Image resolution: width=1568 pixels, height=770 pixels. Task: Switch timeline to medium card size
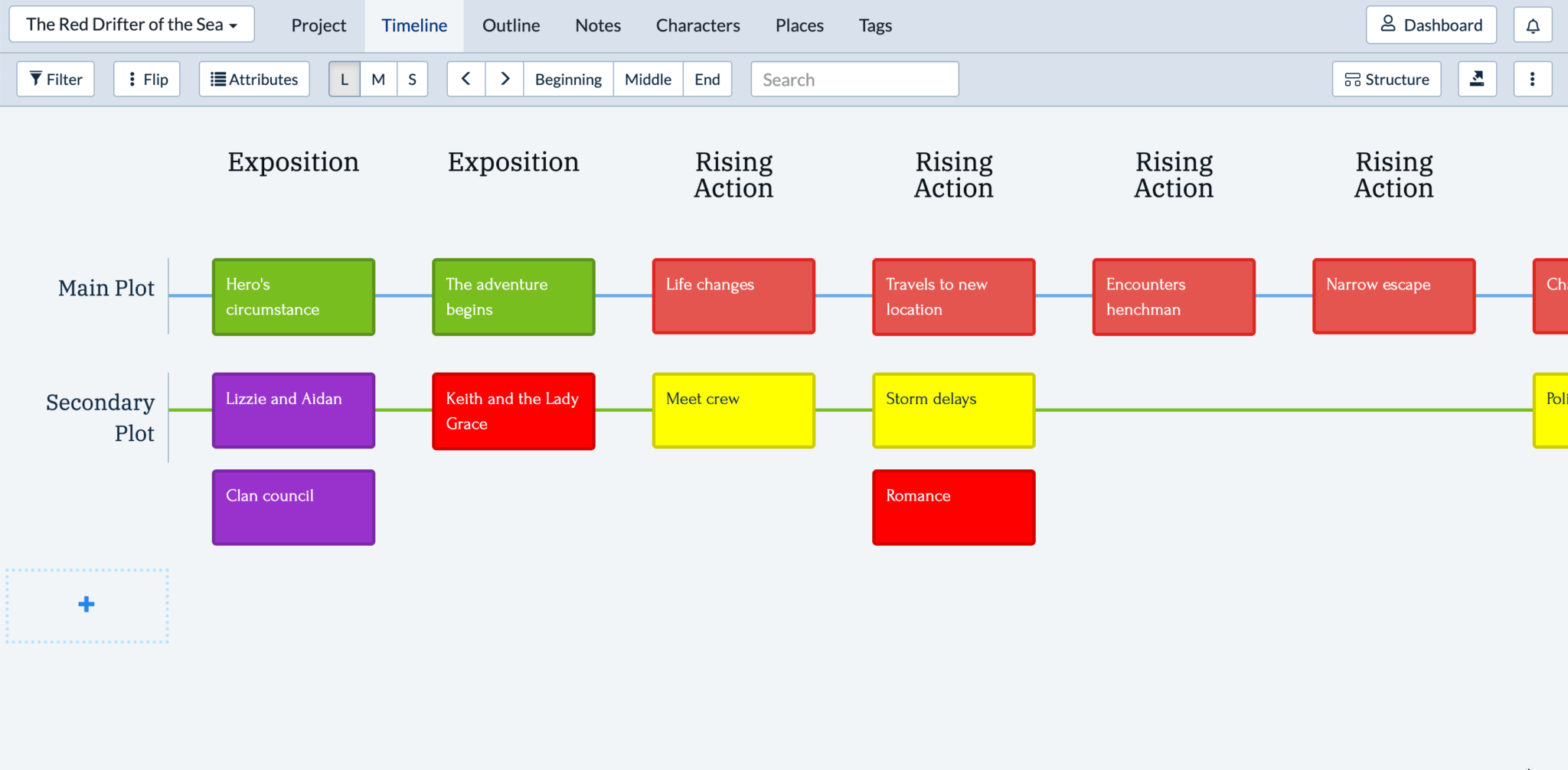tap(377, 79)
